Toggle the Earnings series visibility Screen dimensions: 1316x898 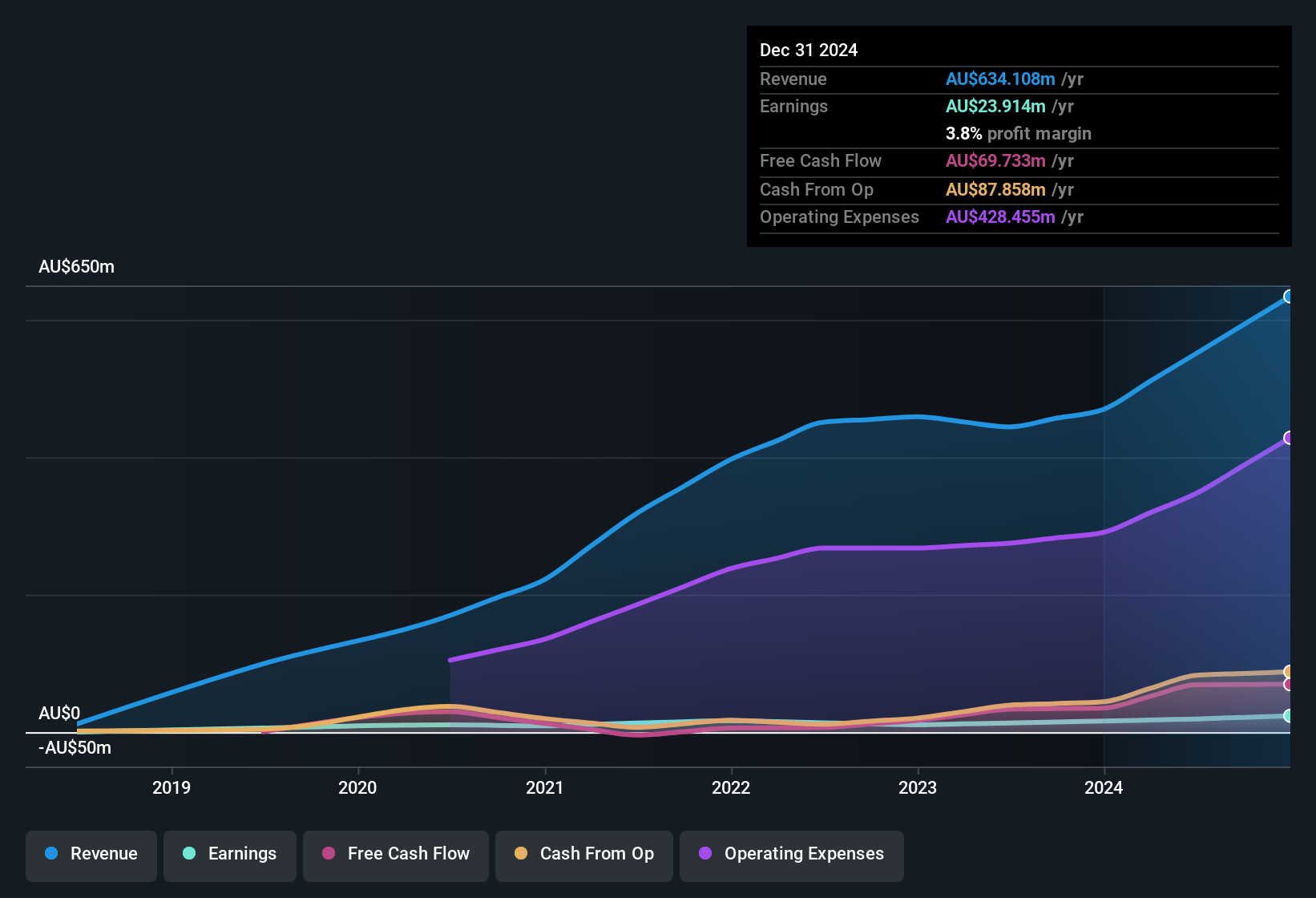click(x=230, y=854)
